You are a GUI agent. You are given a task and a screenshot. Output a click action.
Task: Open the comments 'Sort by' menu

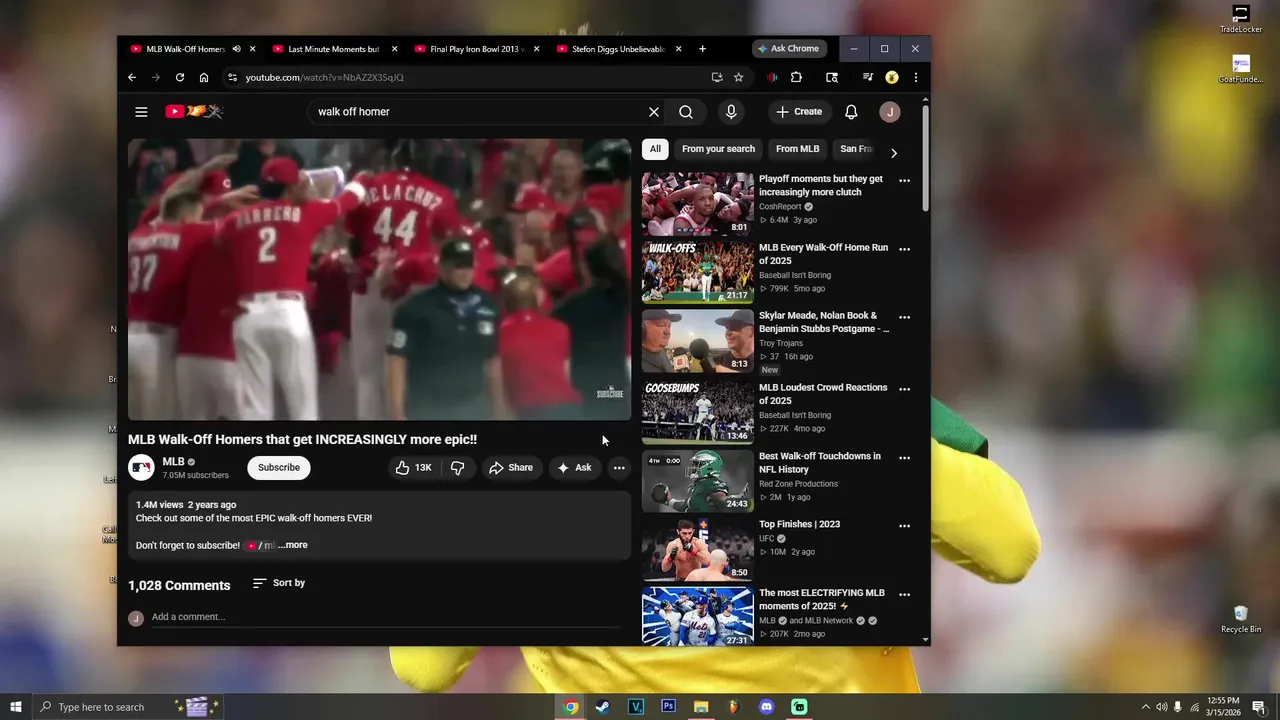(279, 583)
